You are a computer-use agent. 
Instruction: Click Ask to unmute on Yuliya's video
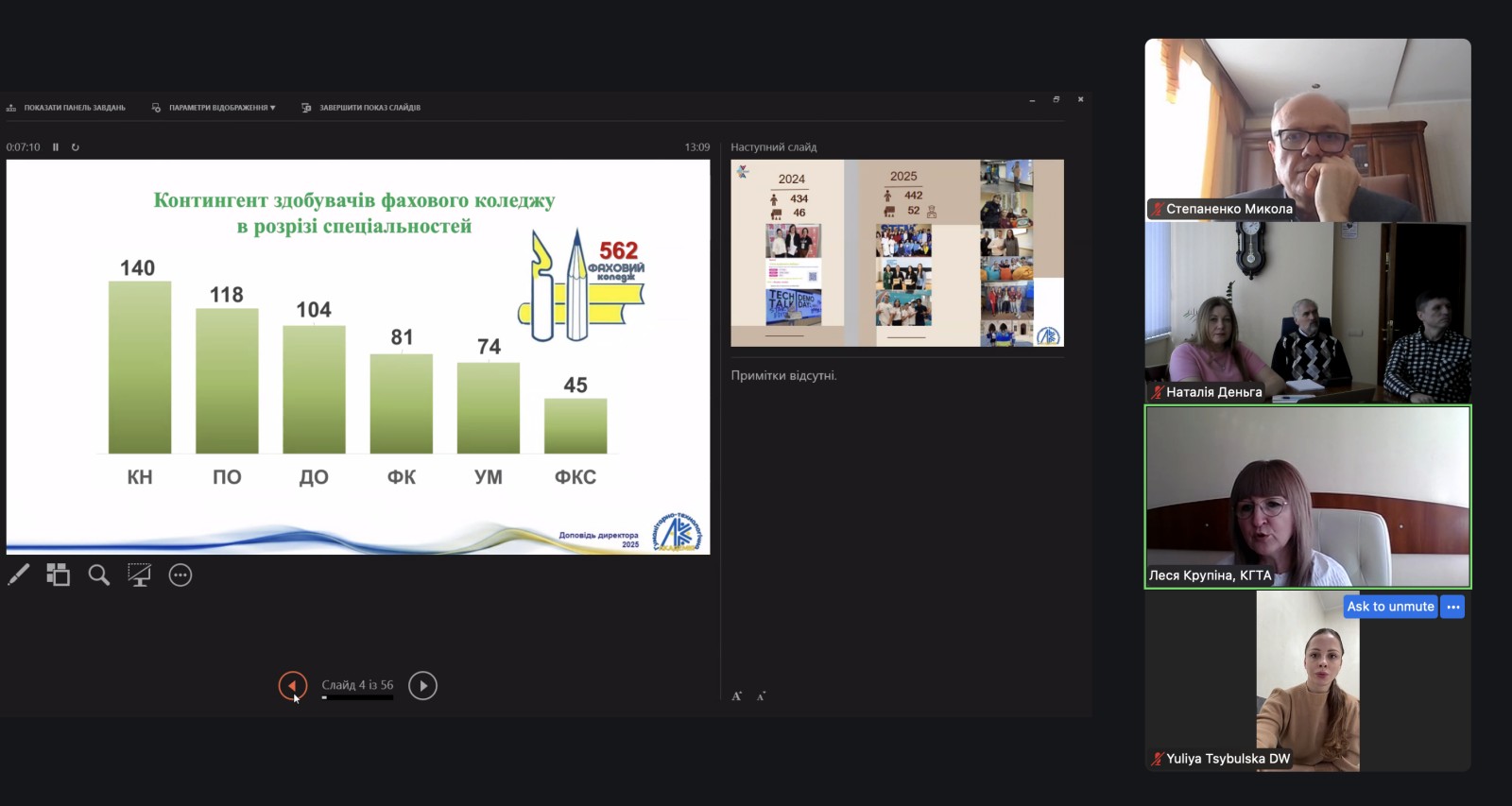click(x=1390, y=607)
